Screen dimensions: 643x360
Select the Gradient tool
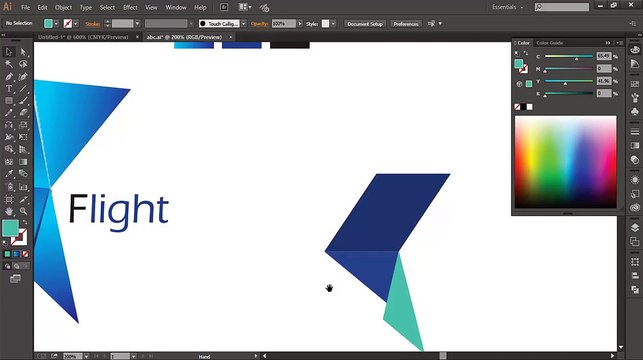point(23,162)
